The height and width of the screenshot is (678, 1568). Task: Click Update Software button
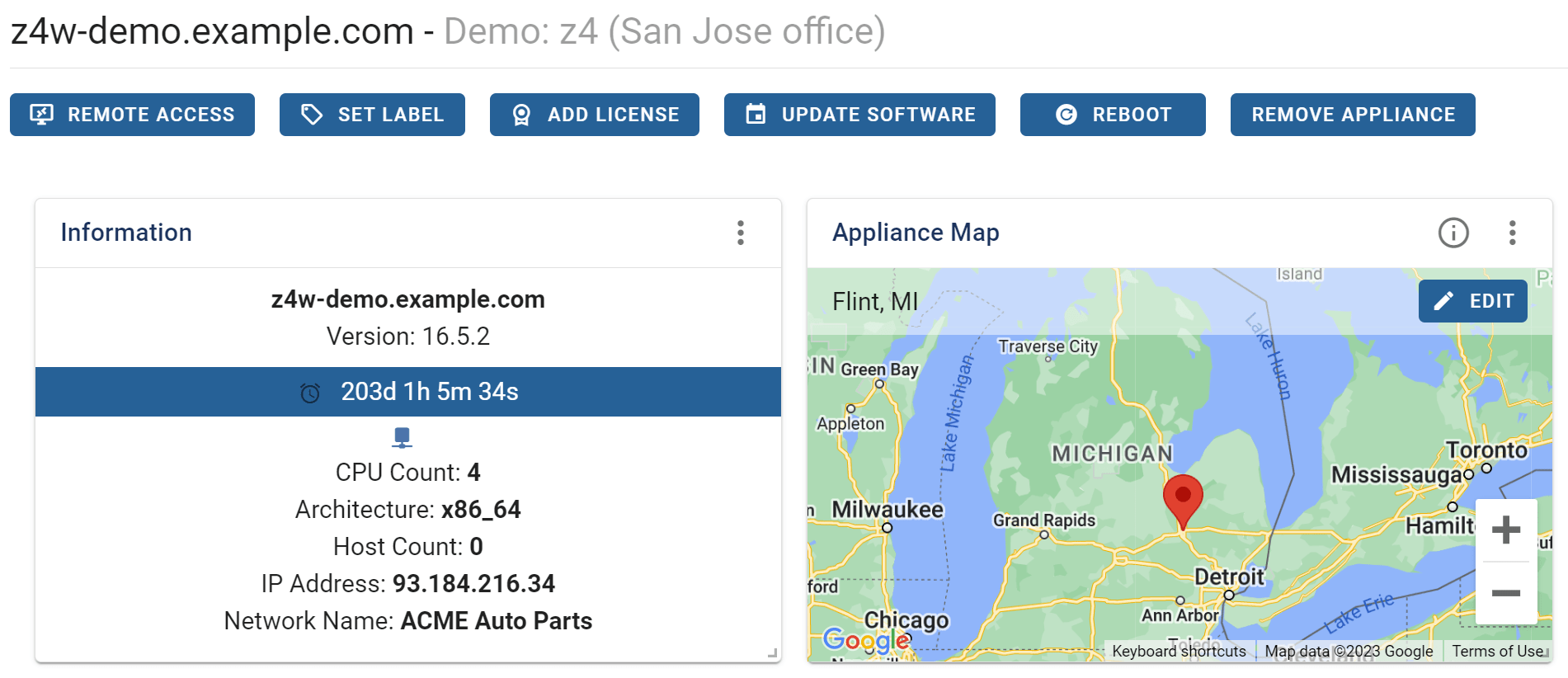pos(859,115)
